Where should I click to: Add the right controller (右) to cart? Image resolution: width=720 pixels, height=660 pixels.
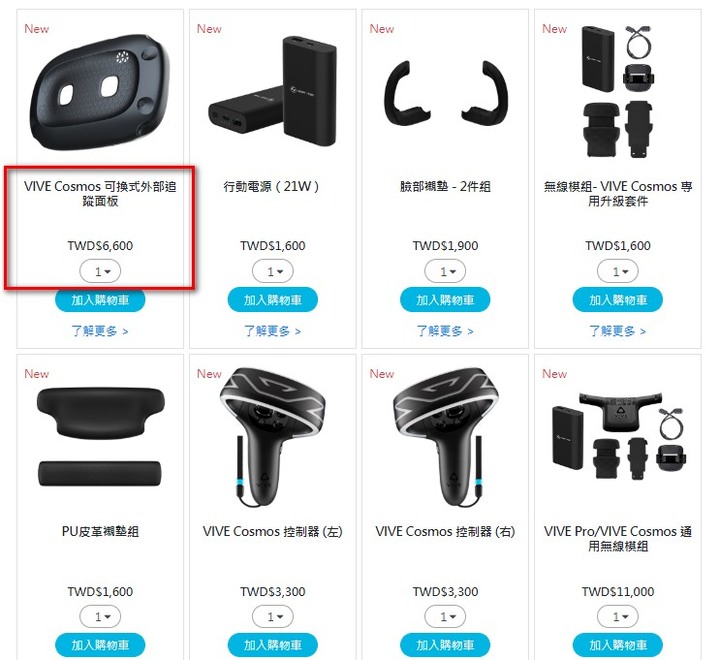tap(445, 645)
